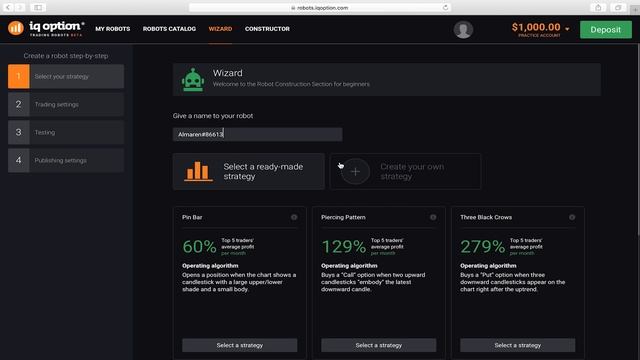
Task: Go to step 2 Trading settings
Action: point(66,104)
